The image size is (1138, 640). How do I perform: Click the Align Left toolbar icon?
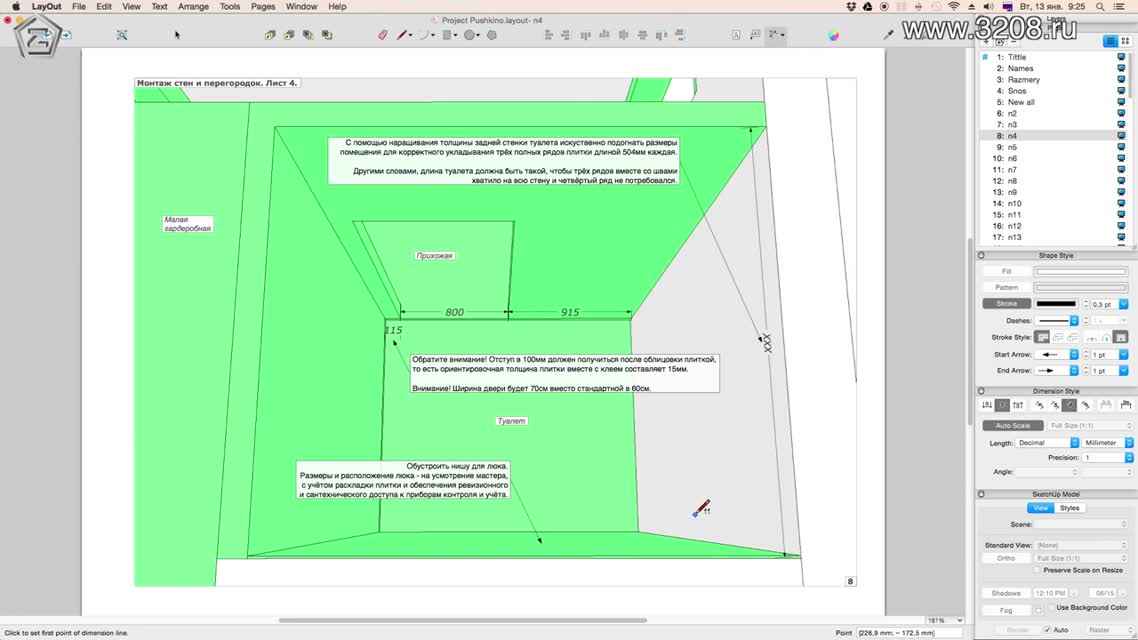[549, 35]
